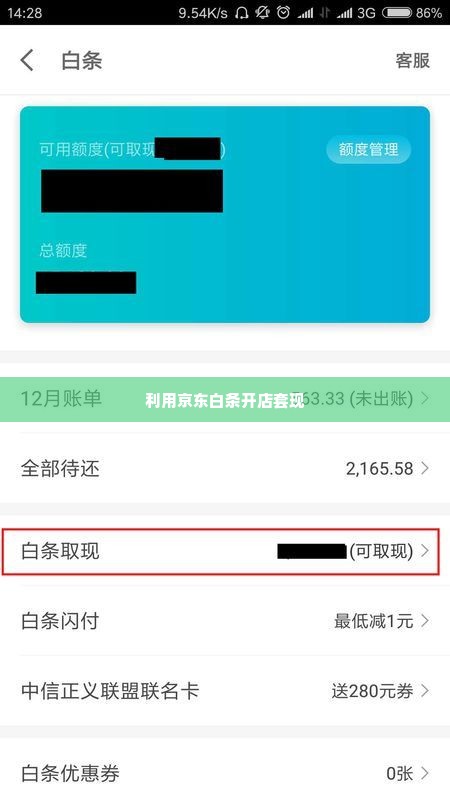Open 客服 customer service

[x=412, y=60]
